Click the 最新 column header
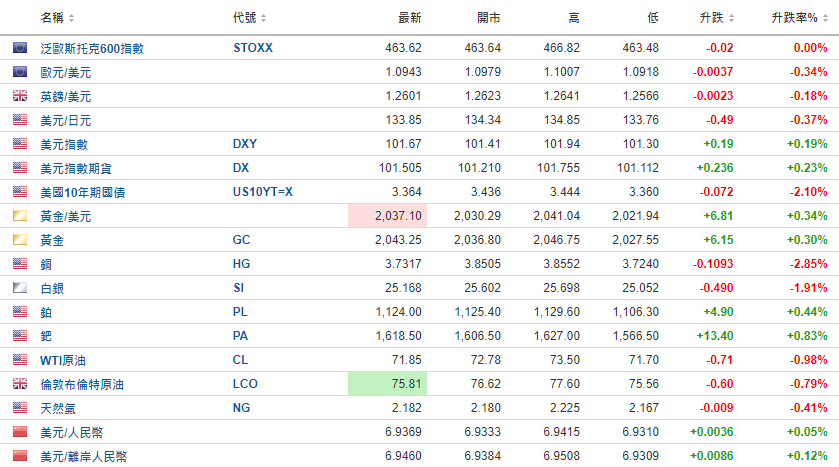Viewport: 839px width, 467px height. pos(409,18)
